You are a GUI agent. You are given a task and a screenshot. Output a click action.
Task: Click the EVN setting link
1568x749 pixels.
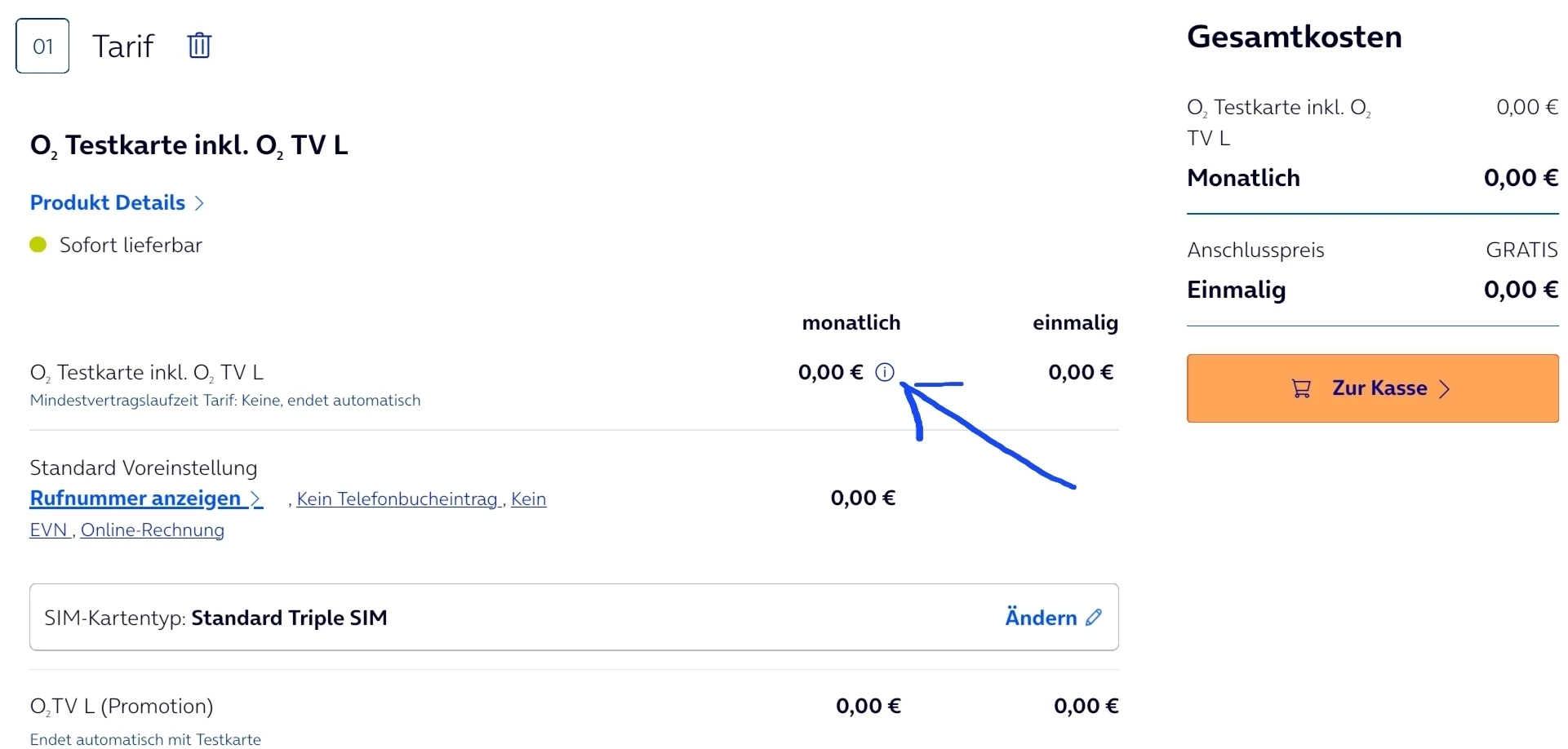(49, 530)
